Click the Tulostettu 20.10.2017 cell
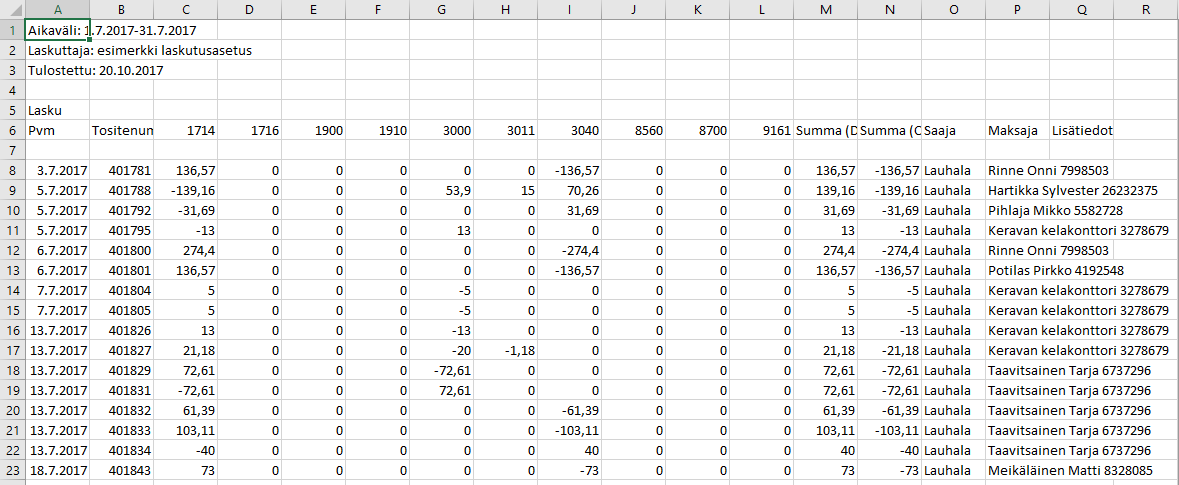This screenshot has width=1179, height=485. pos(95,71)
